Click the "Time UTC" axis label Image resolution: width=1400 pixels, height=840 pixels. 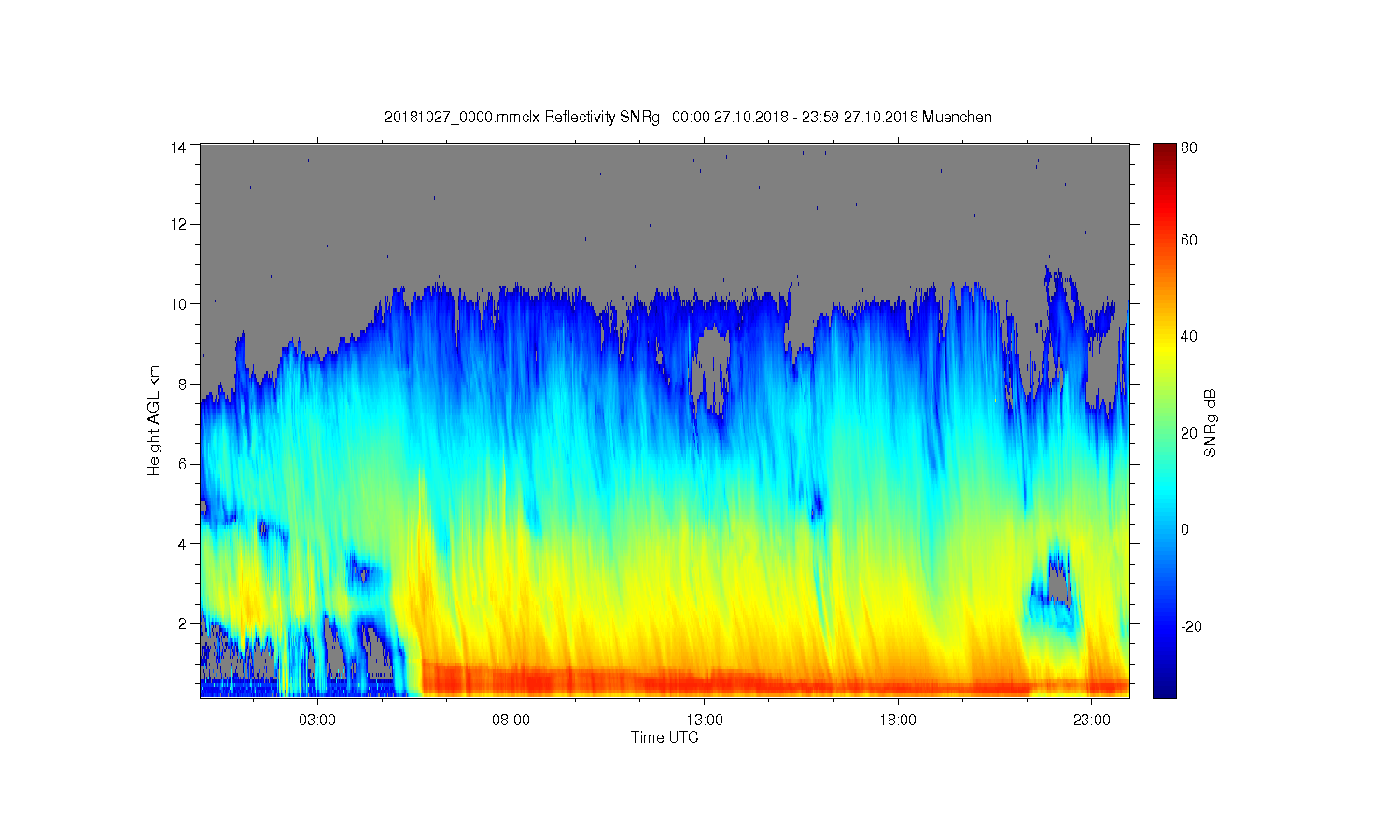click(665, 737)
